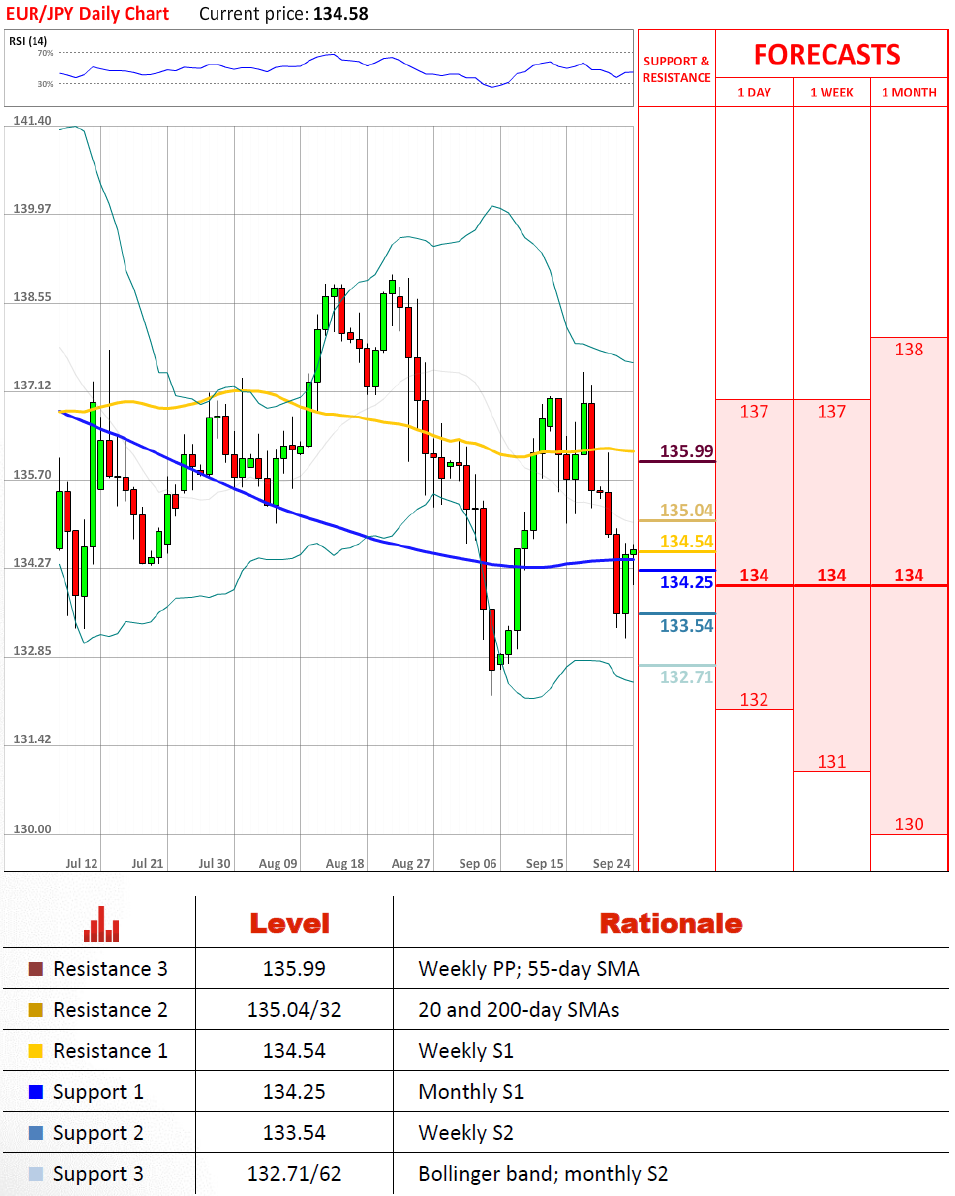Viewport: 955px width, 1196px height.
Task: Click the 20 and 200-day SMAs rationale
Action: 519,1010
